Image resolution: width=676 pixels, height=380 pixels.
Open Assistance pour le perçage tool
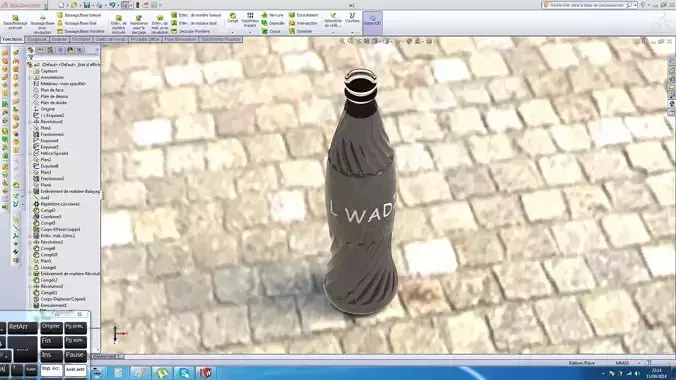pos(139,25)
